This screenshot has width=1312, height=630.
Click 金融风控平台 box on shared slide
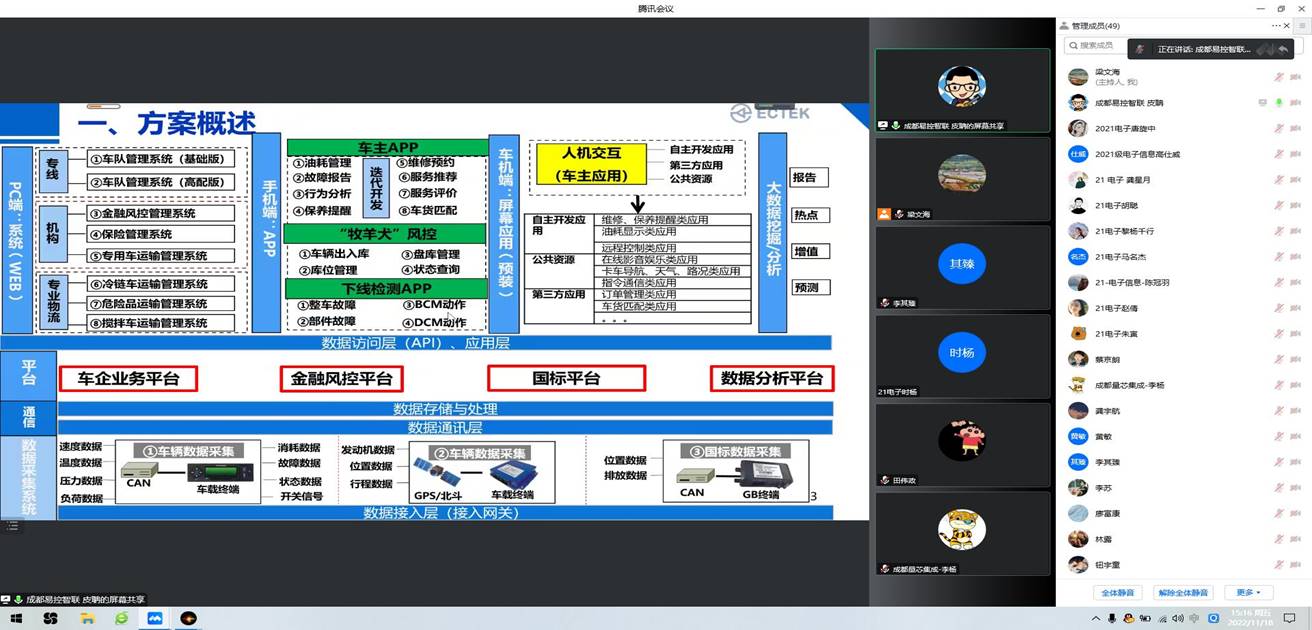343,379
